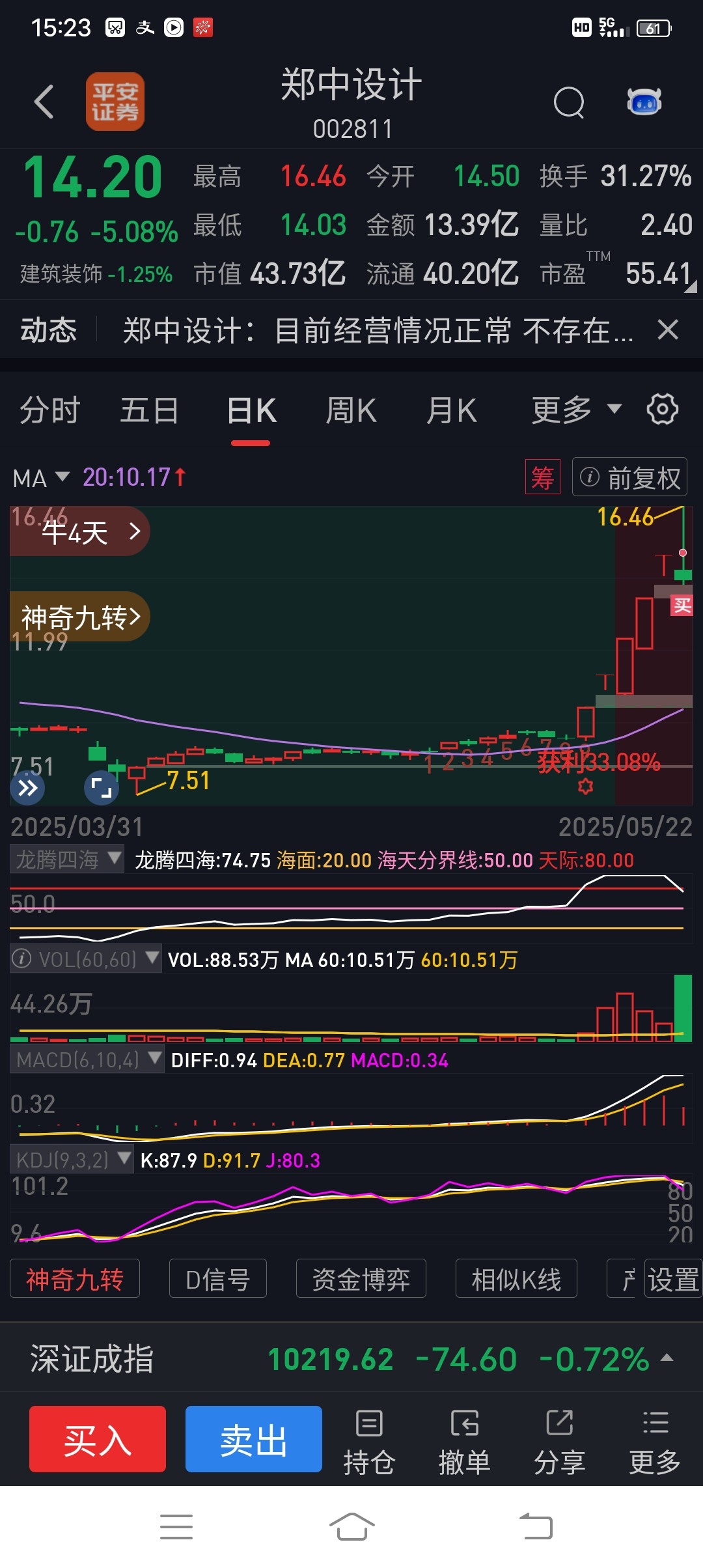Select the 相似K线 indicator chip
Viewport: 703px width, 1568px height.
(516, 1280)
